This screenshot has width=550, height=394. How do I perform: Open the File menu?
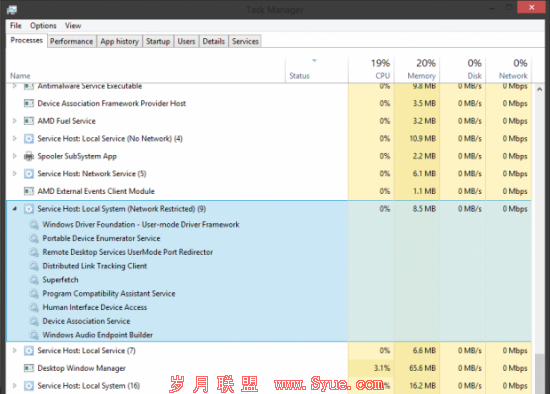pyautogui.click(x=16, y=26)
